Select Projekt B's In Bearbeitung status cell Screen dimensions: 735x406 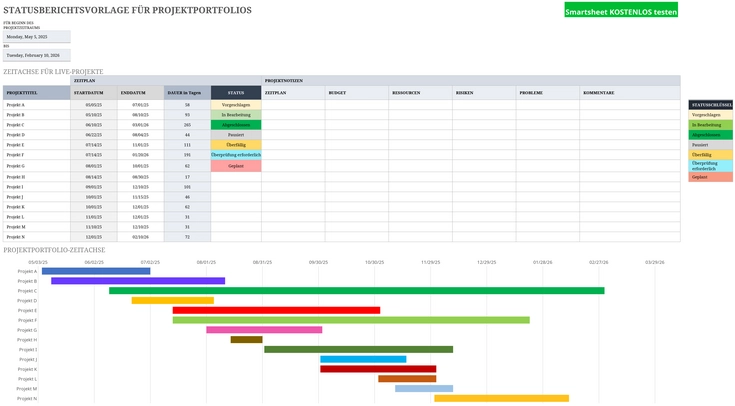coord(236,115)
